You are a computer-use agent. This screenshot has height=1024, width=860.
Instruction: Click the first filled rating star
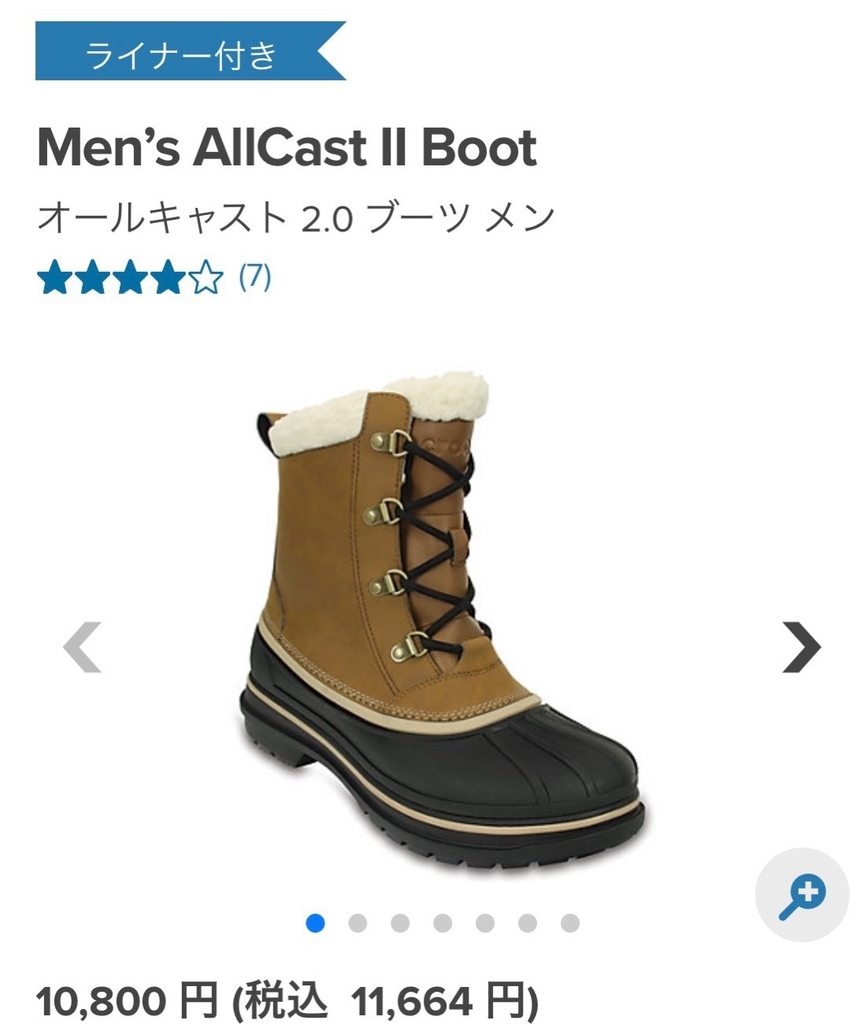(54, 278)
